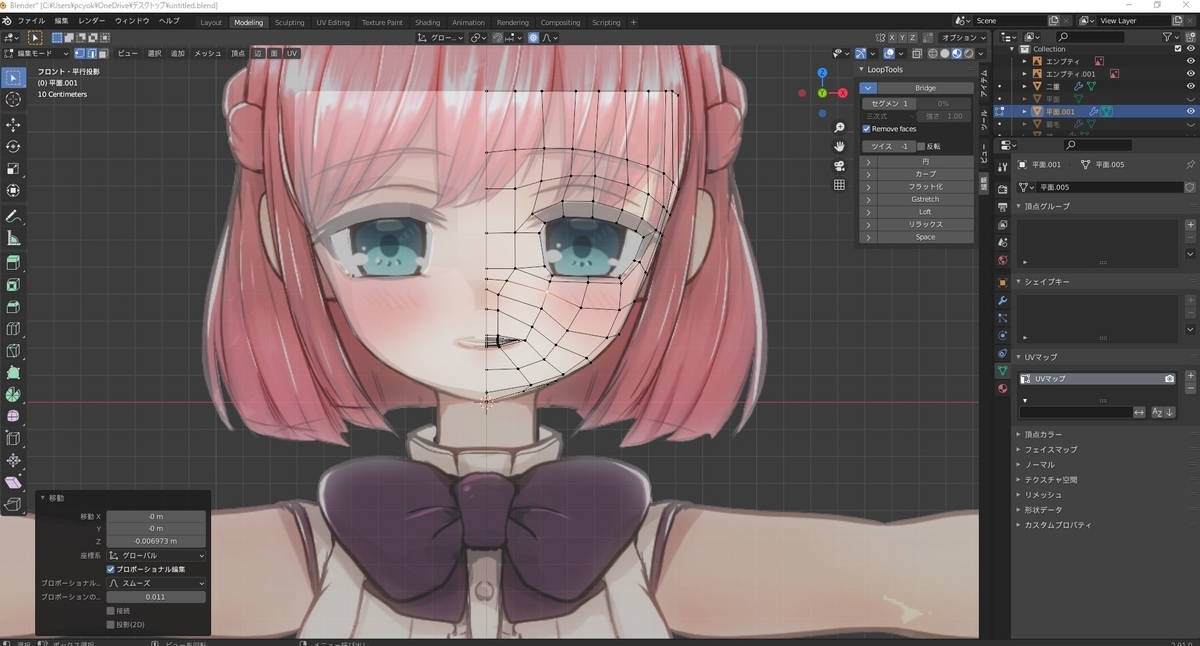The image size is (1200, 646).
Task: Select the Shear tool
Action: pyautogui.click(x=13, y=482)
